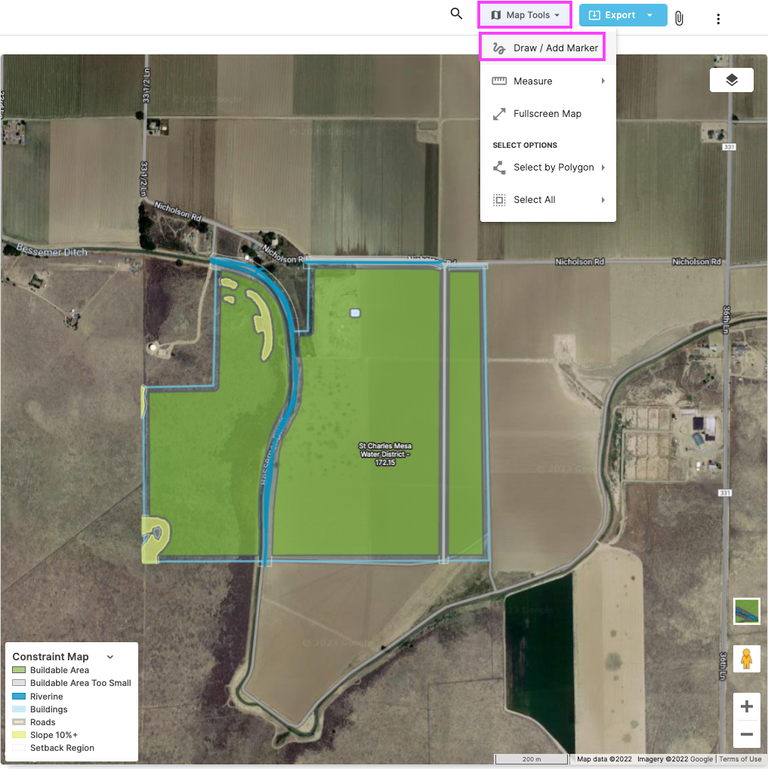
Task: Open the three-dot more options menu
Action: (x=718, y=19)
